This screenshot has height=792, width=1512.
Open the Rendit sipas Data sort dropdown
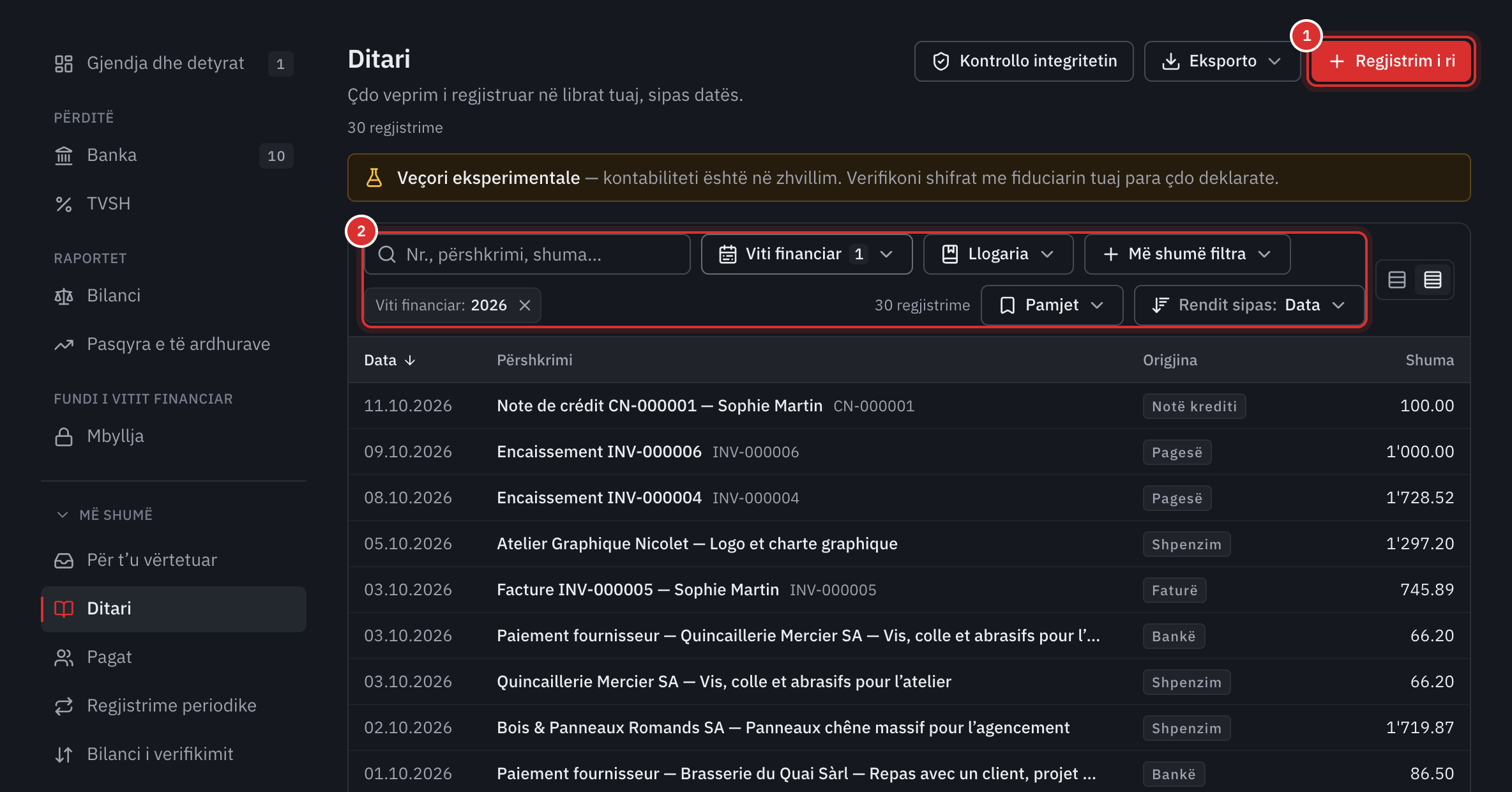tap(1249, 305)
